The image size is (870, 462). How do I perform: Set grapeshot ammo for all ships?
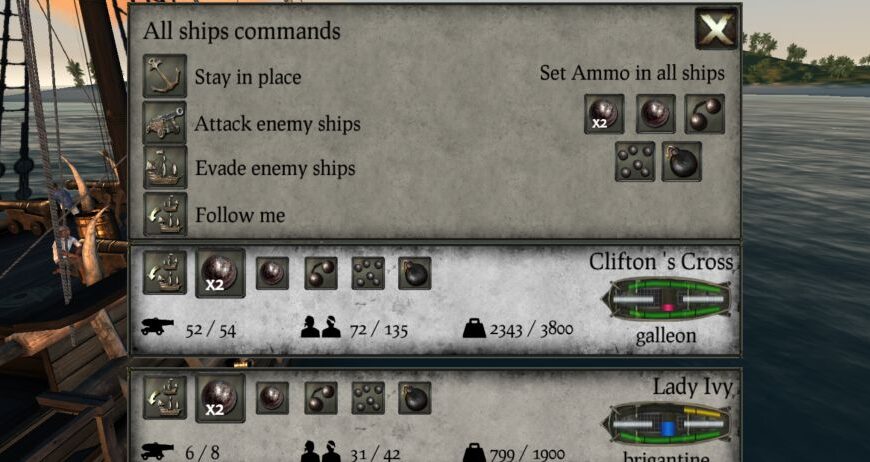pos(635,161)
